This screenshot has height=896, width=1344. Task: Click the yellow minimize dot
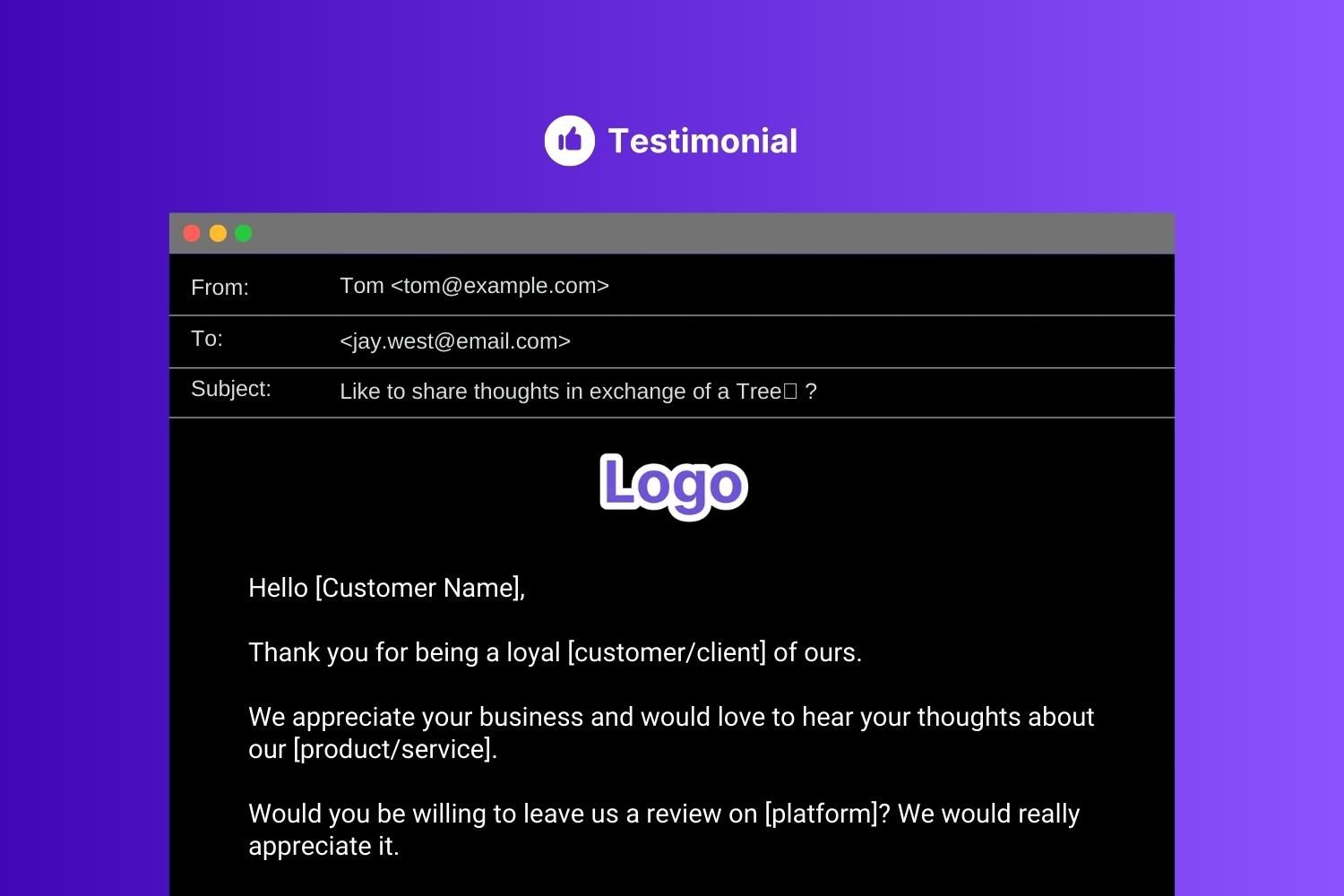point(218,234)
